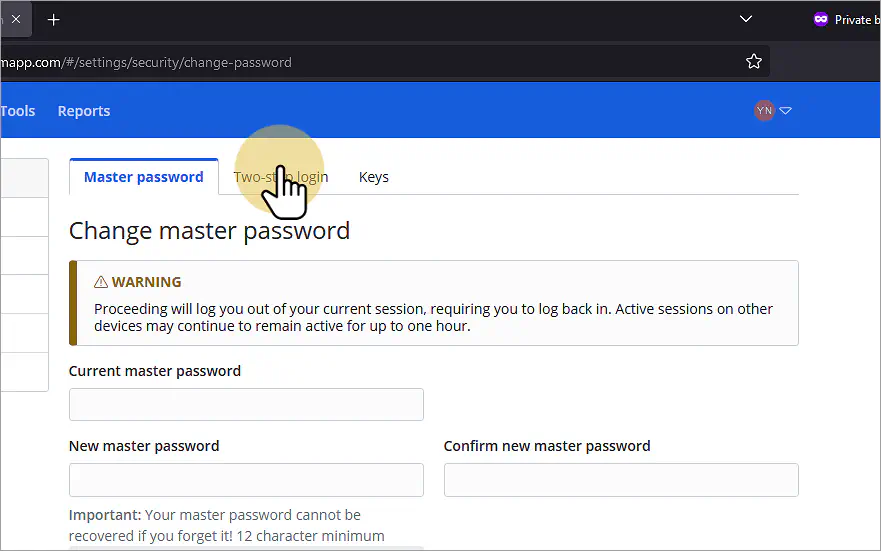Open the YN account avatar menu
This screenshot has height=551, width=881.
764,111
